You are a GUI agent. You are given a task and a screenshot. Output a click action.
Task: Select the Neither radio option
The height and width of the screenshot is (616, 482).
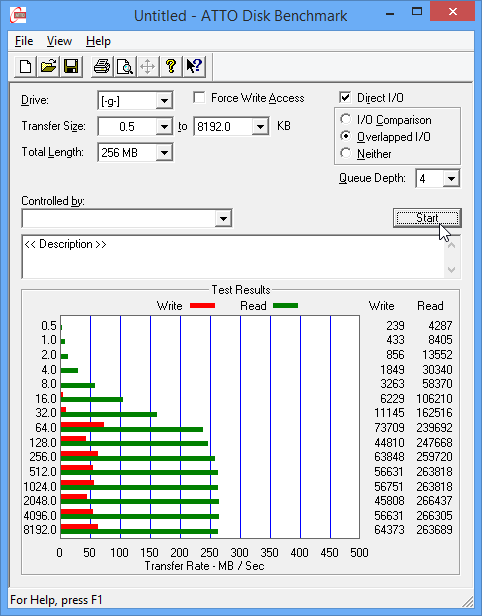point(346,153)
